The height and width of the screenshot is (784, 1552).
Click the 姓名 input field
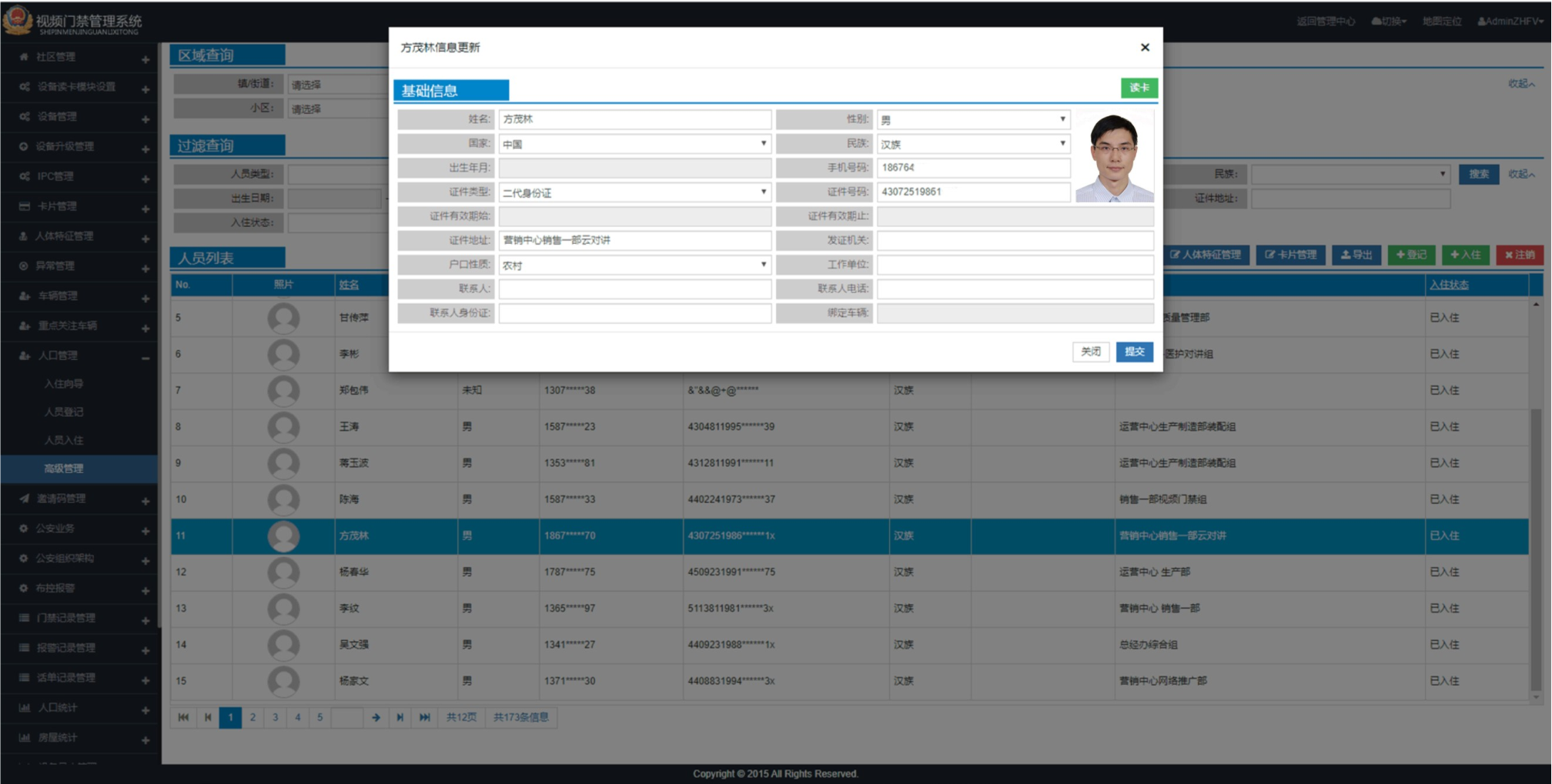634,119
